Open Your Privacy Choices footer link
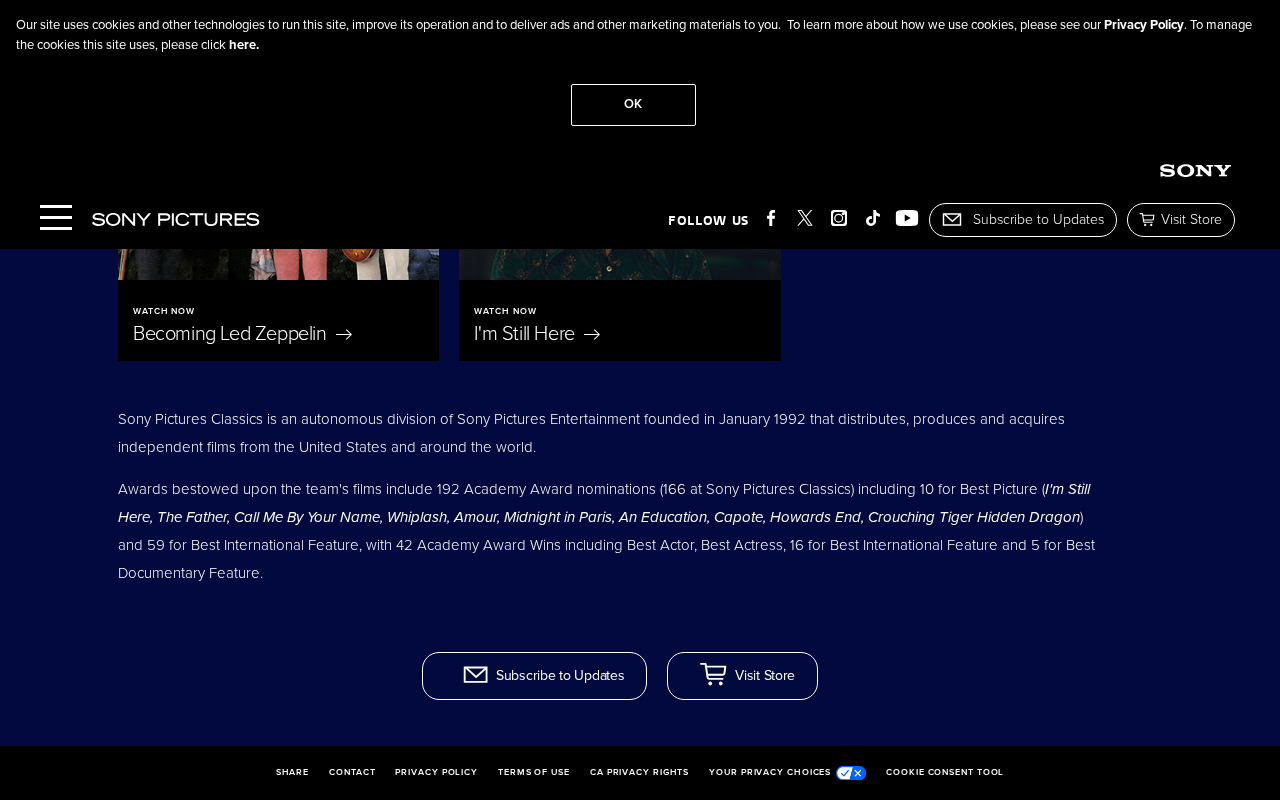The width and height of the screenshot is (1280, 800). 770,773
